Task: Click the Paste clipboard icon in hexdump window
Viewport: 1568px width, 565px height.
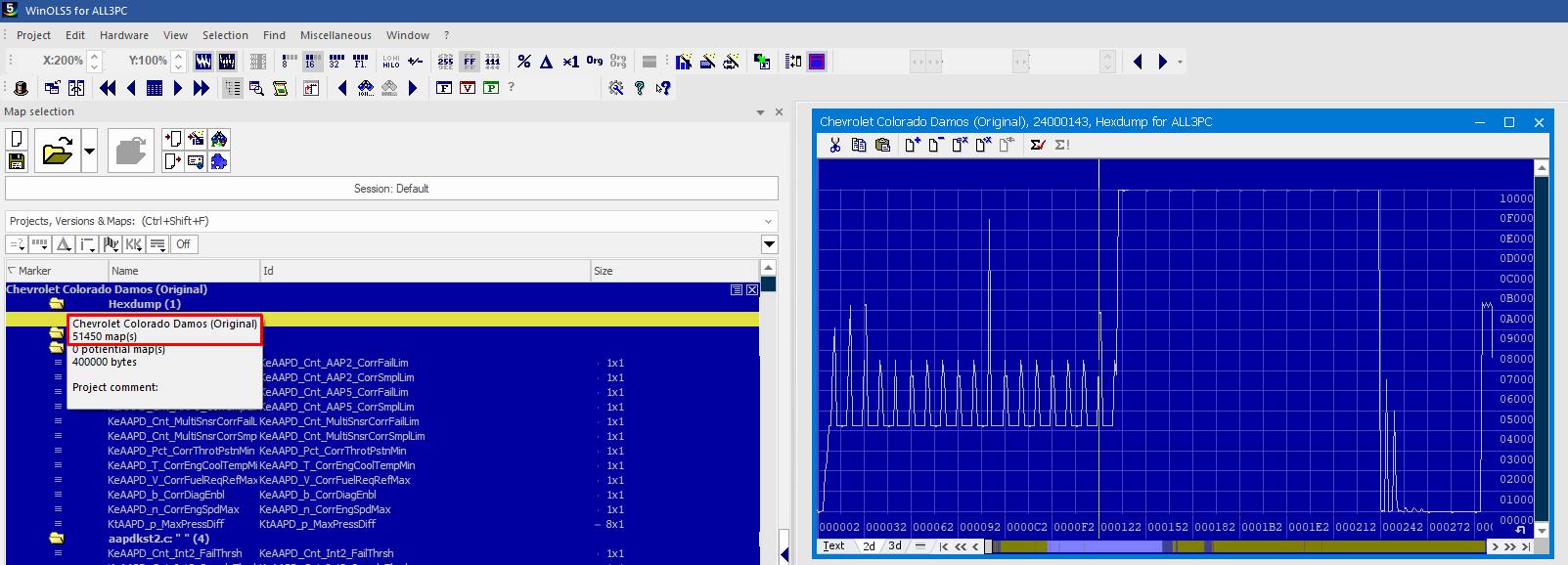Action: [882, 145]
